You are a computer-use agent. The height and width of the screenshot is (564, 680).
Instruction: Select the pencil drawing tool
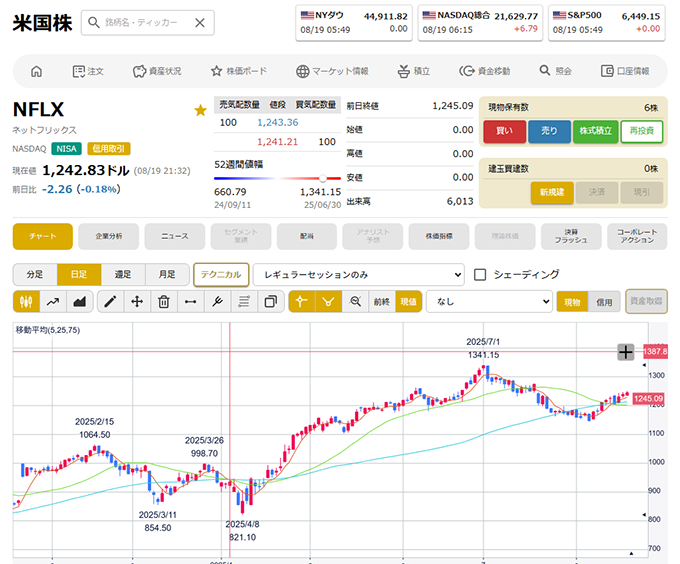coord(111,301)
